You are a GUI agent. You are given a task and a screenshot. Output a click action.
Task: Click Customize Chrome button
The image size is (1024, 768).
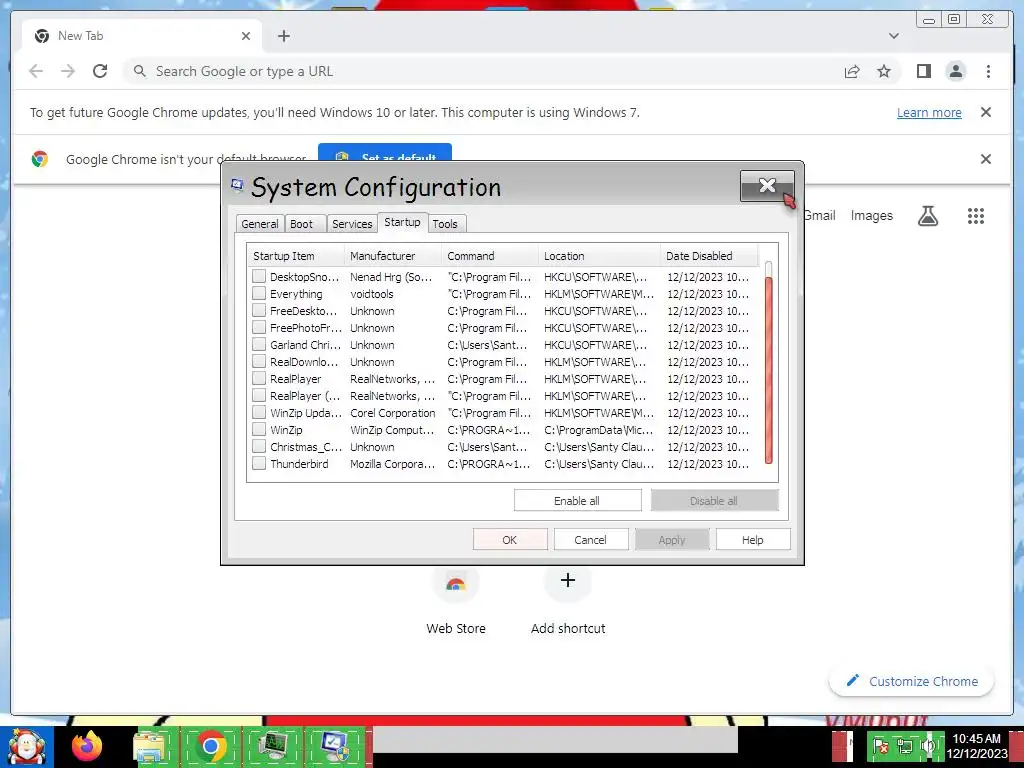(912, 681)
